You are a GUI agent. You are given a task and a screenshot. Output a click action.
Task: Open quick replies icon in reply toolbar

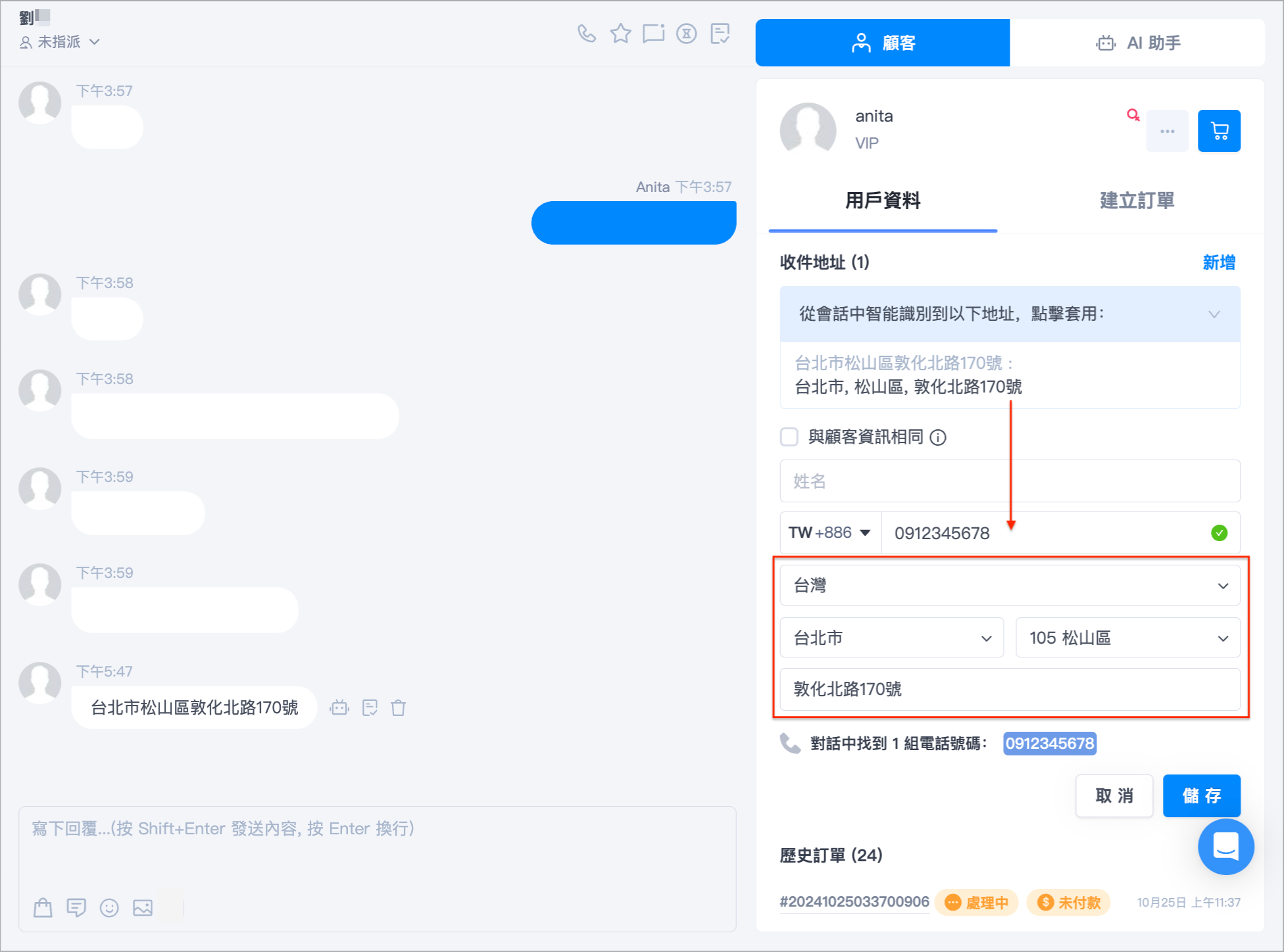(76, 907)
